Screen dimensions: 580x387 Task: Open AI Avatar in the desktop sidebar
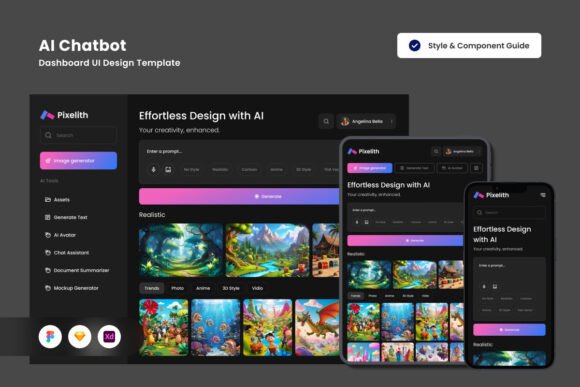tap(60, 235)
